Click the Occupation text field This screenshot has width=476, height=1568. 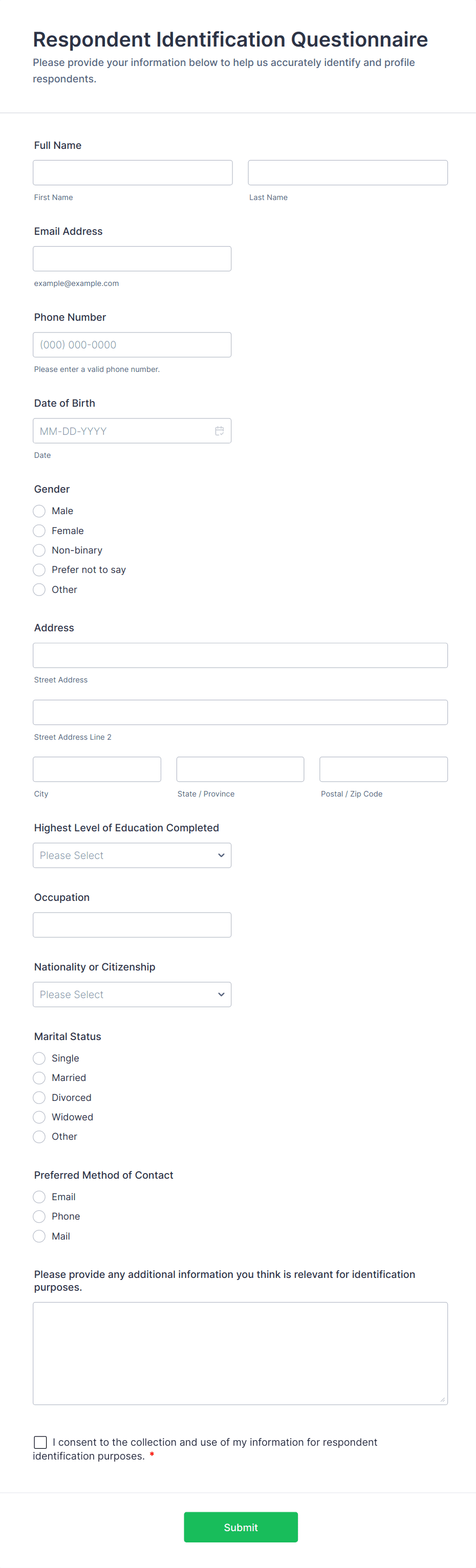click(x=132, y=924)
